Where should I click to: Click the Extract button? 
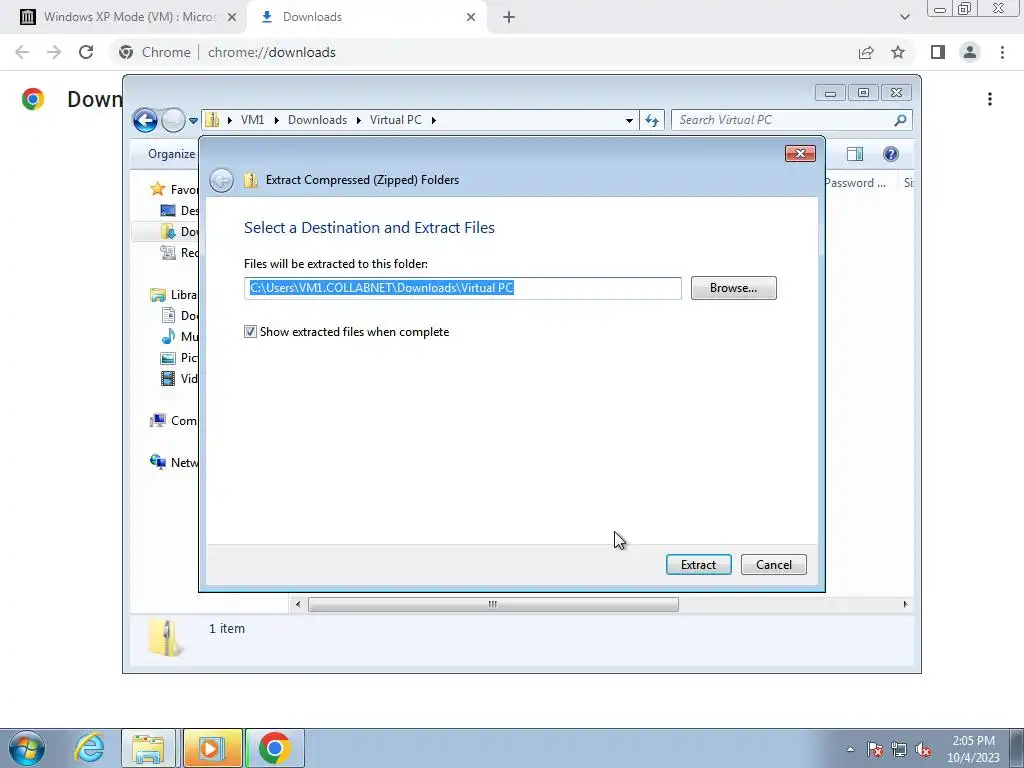tap(698, 564)
